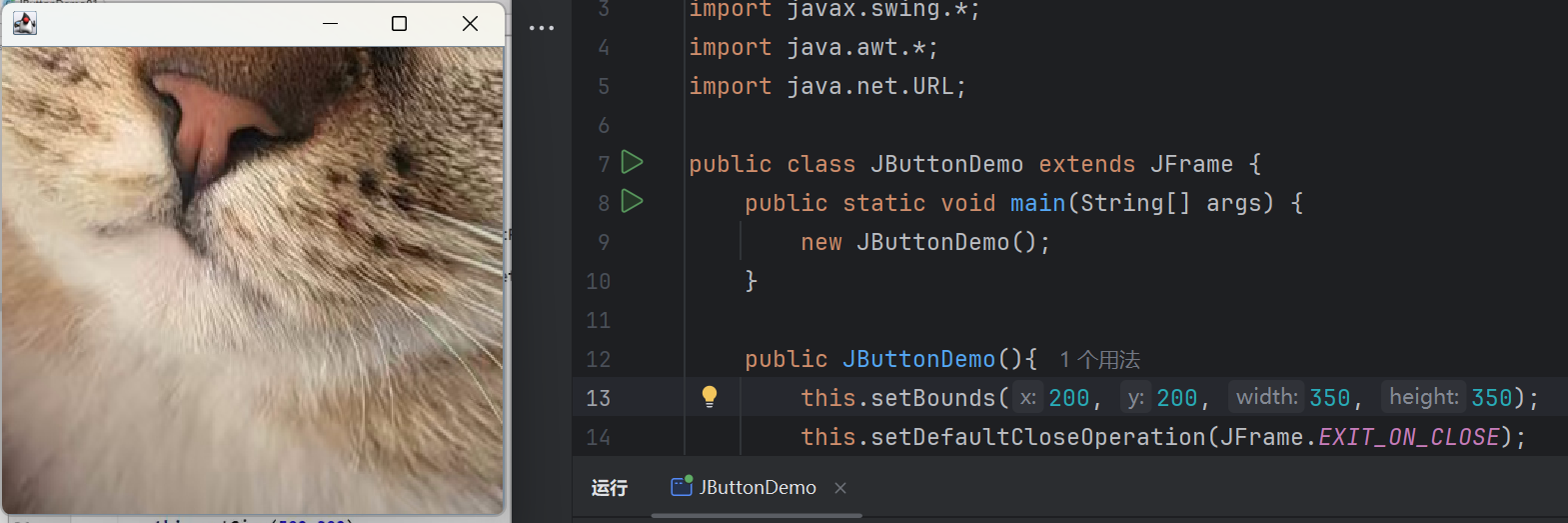Click the horizontal scrollbar under the run tabs
This screenshot has width=1568, height=523.
point(757,516)
